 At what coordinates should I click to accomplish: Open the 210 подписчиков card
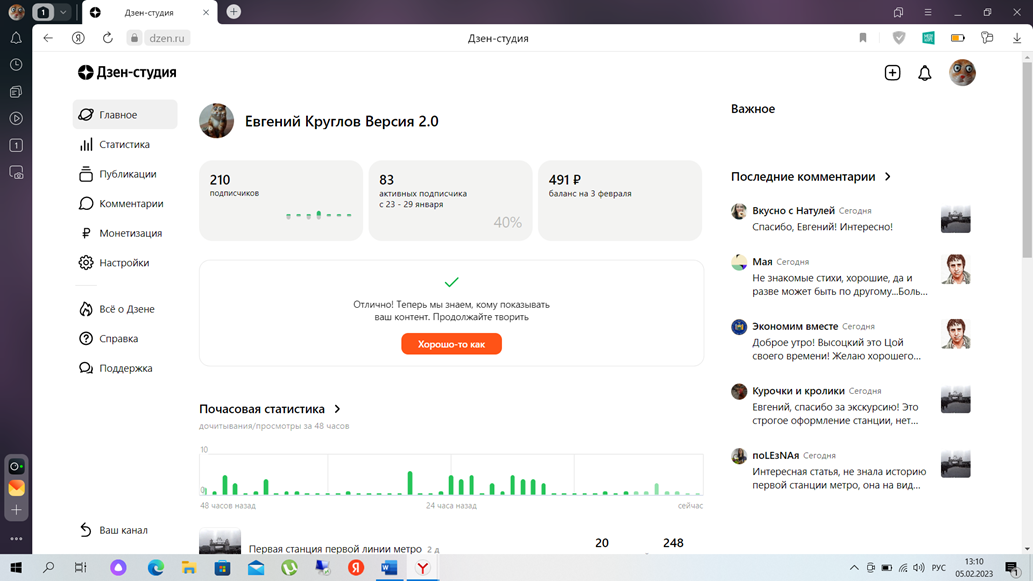281,200
